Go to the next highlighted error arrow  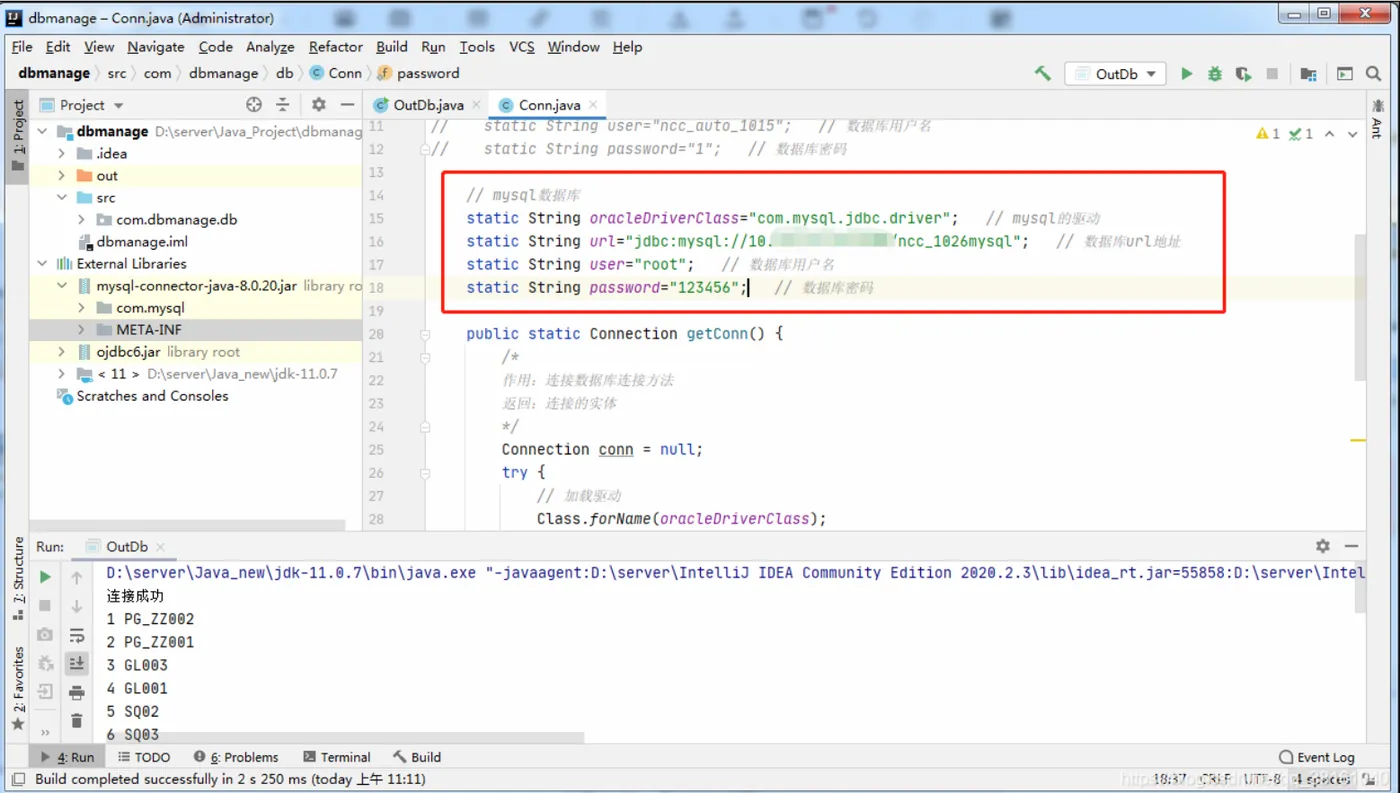(x=1353, y=134)
